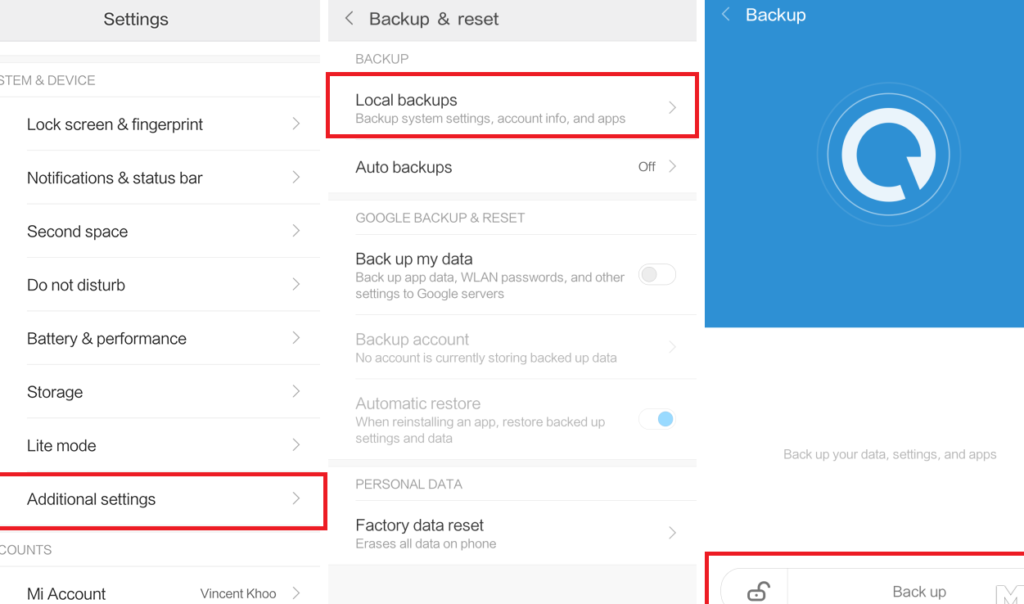
Task: Expand Local backups chevron arrow
Action: point(672,108)
